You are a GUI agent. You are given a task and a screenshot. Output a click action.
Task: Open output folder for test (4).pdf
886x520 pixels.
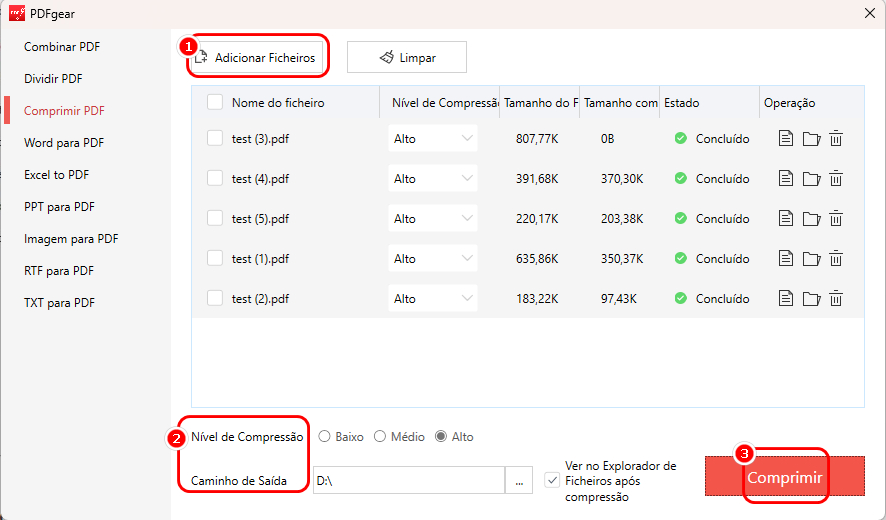(x=811, y=179)
